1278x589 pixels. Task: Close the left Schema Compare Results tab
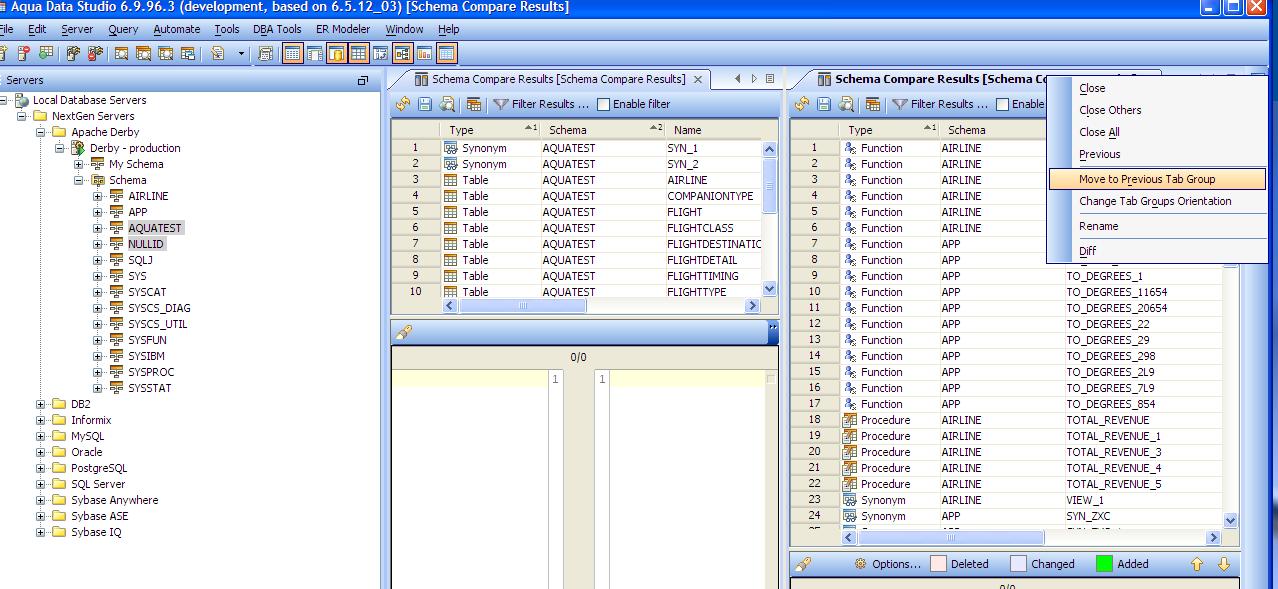pos(698,79)
